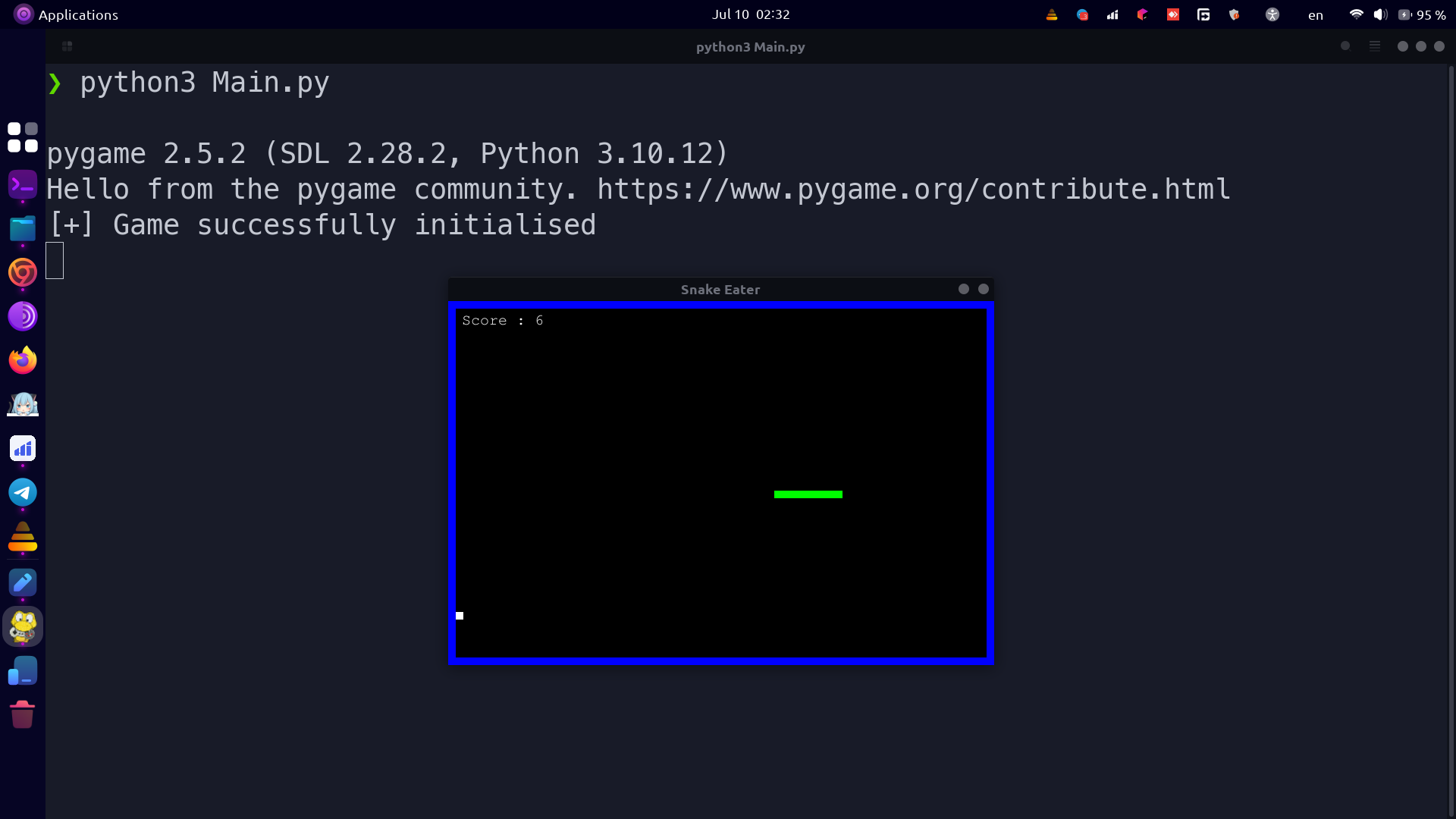
Task: Launch Telegram from the dock
Action: pyautogui.click(x=23, y=492)
